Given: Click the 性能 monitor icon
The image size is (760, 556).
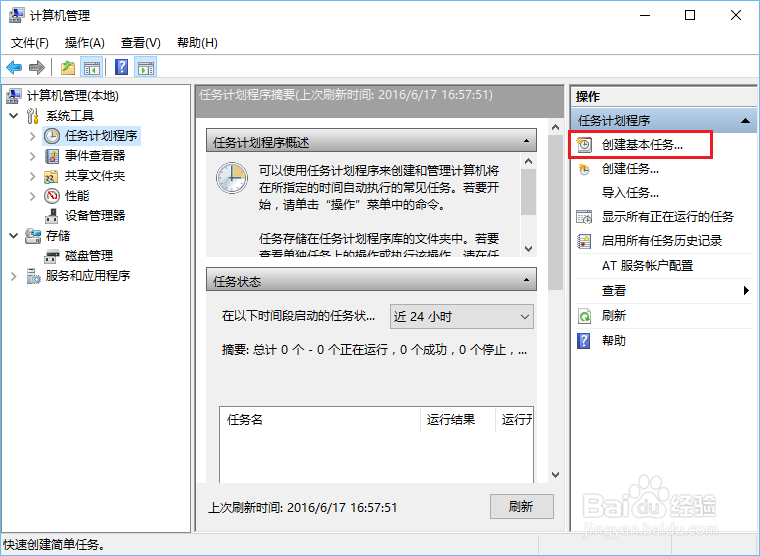Looking at the screenshot, I should point(52,196).
